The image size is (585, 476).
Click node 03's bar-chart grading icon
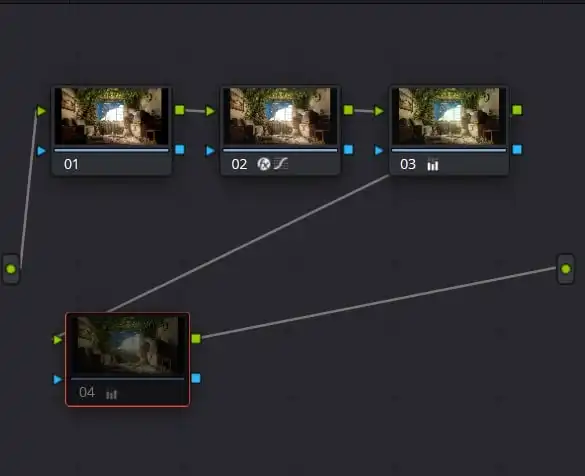(433, 164)
